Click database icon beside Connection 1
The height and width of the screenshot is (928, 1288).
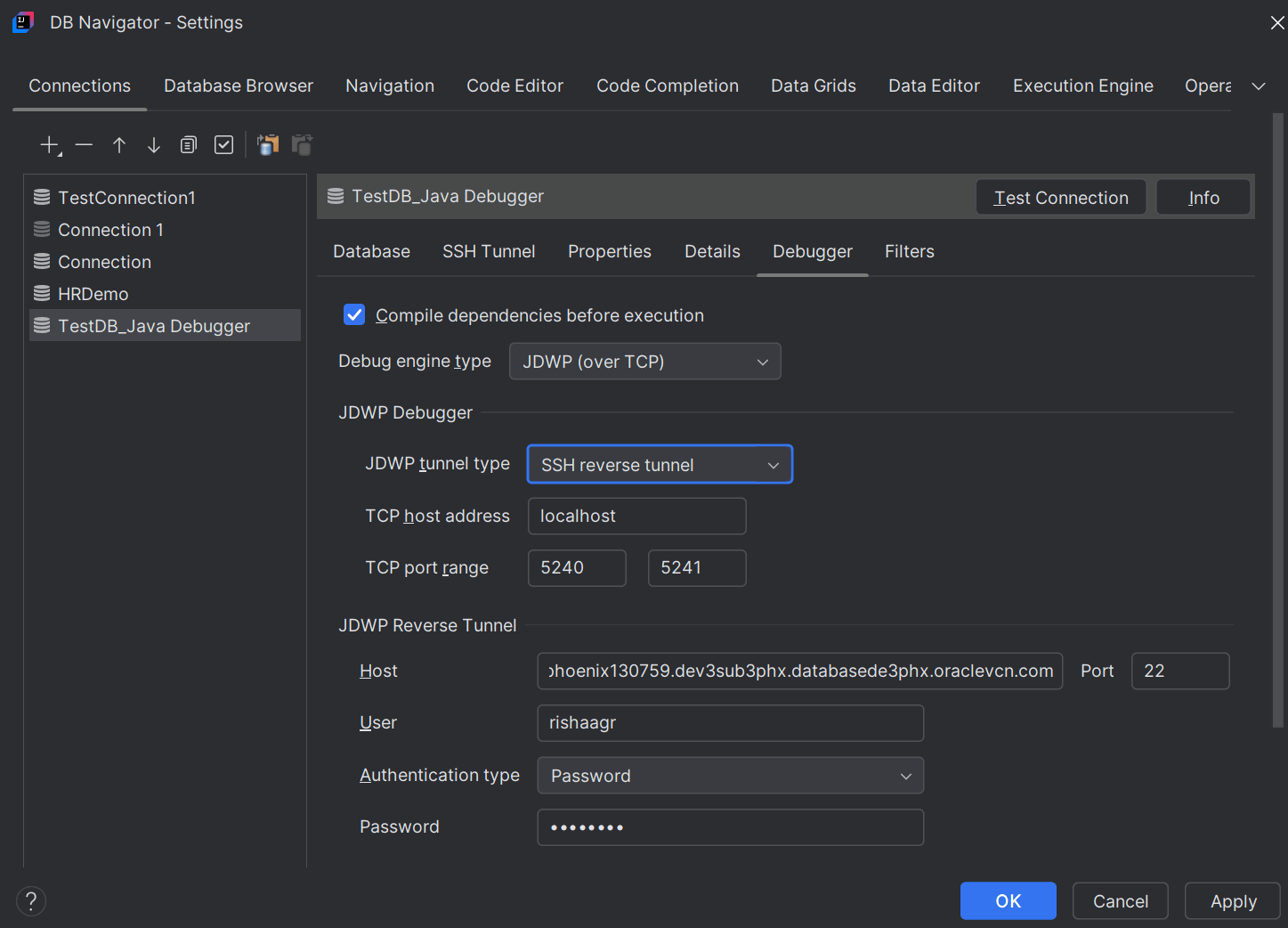[x=42, y=230]
